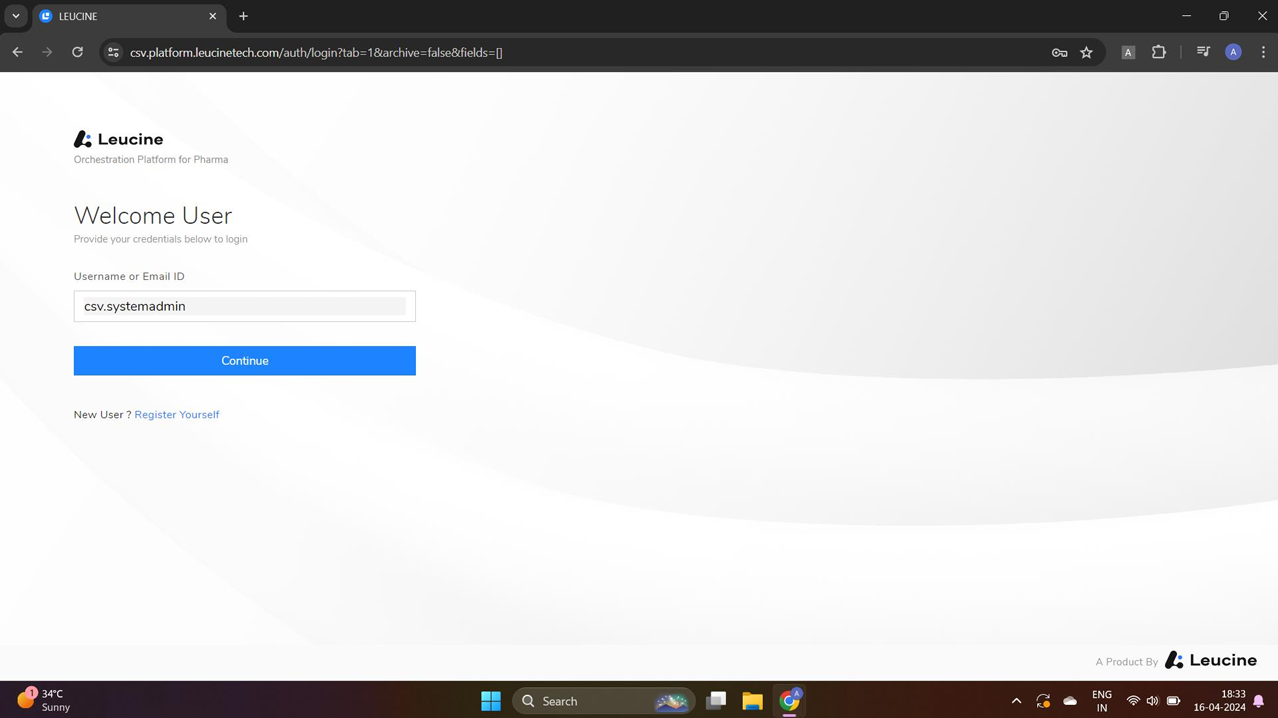The image size is (1278, 718).
Task: Open Chrome's three-dot menu
Action: click(1263, 52)
